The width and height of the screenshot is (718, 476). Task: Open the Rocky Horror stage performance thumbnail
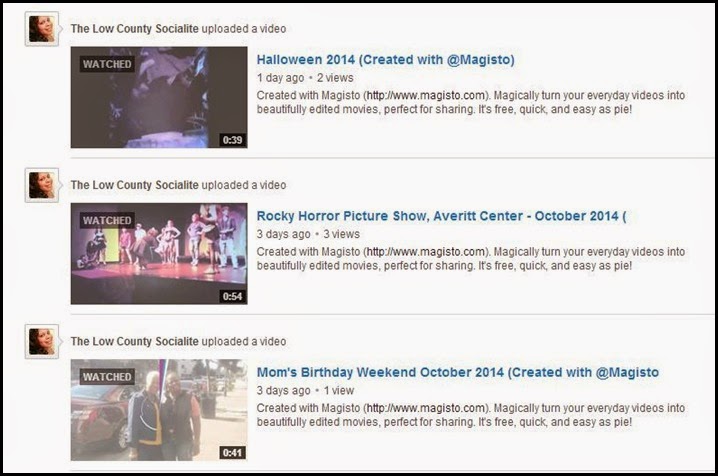(159, 254)
